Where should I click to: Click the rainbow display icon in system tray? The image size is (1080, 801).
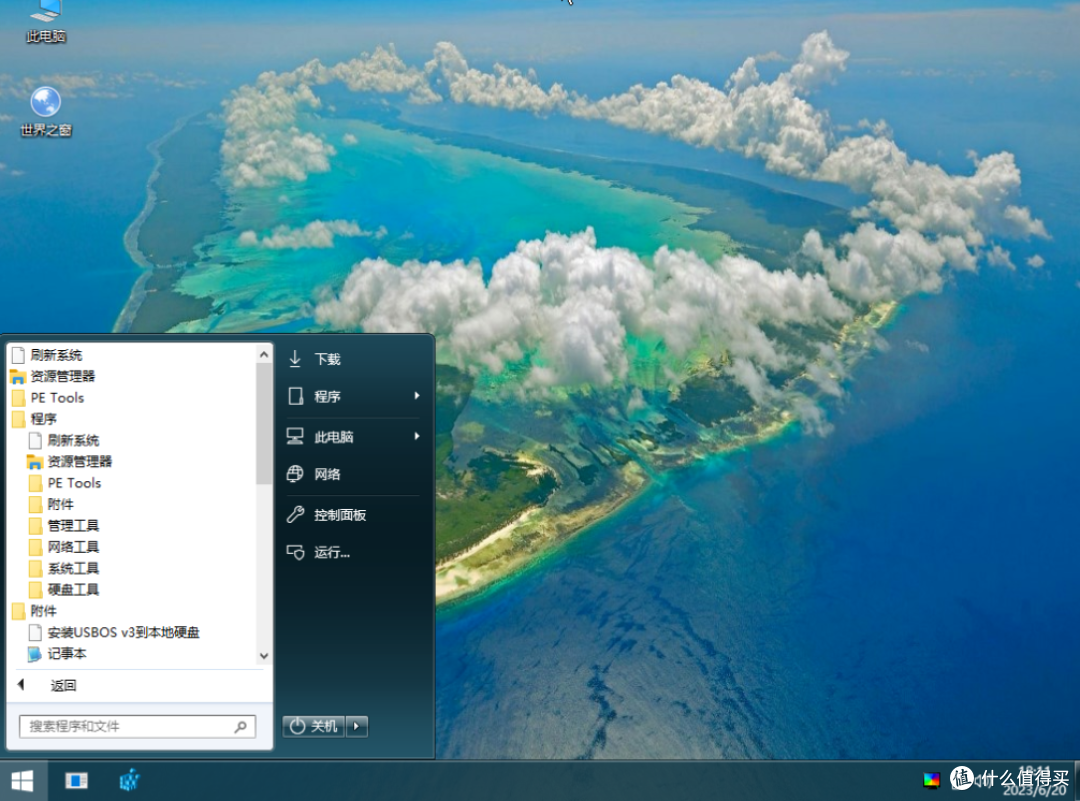point(931,780)
